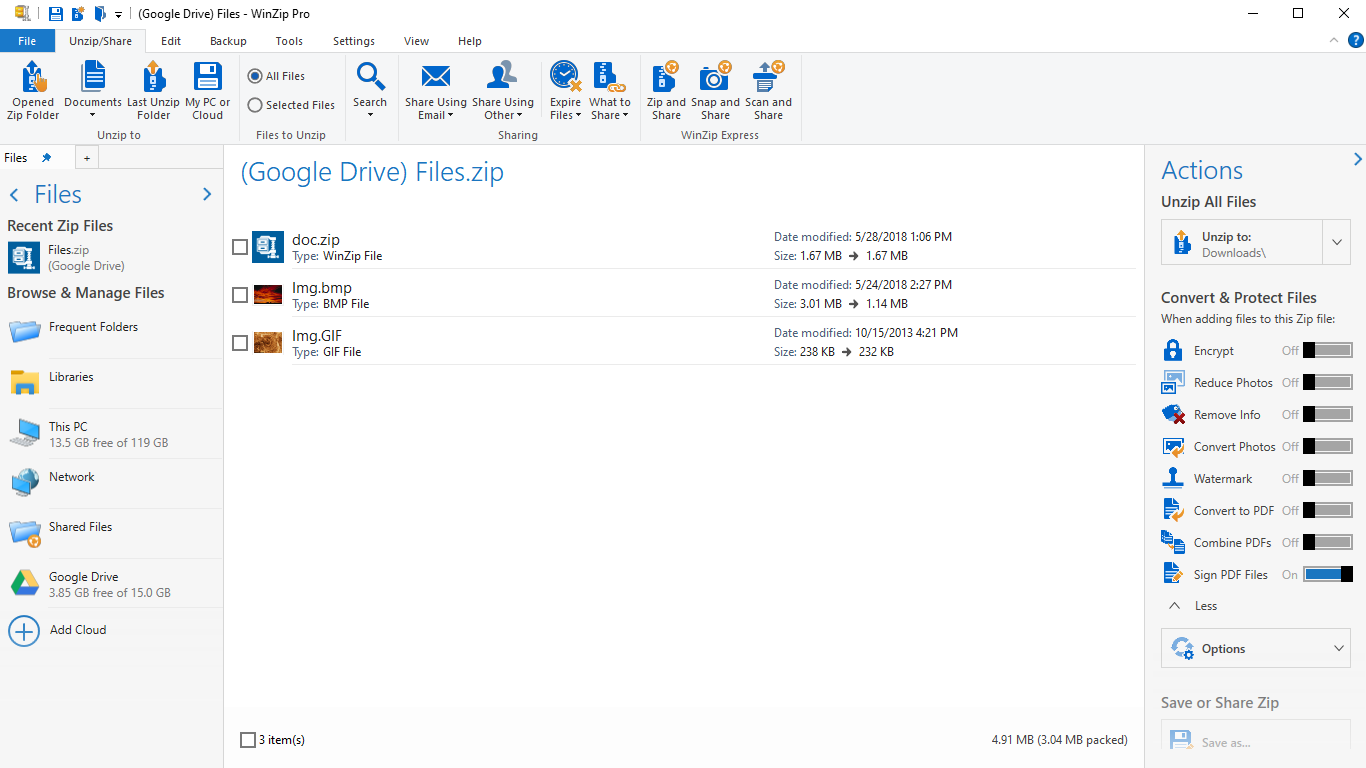Turn on the Encrypt switch

pyautogui.click(x=1328, y=350)
